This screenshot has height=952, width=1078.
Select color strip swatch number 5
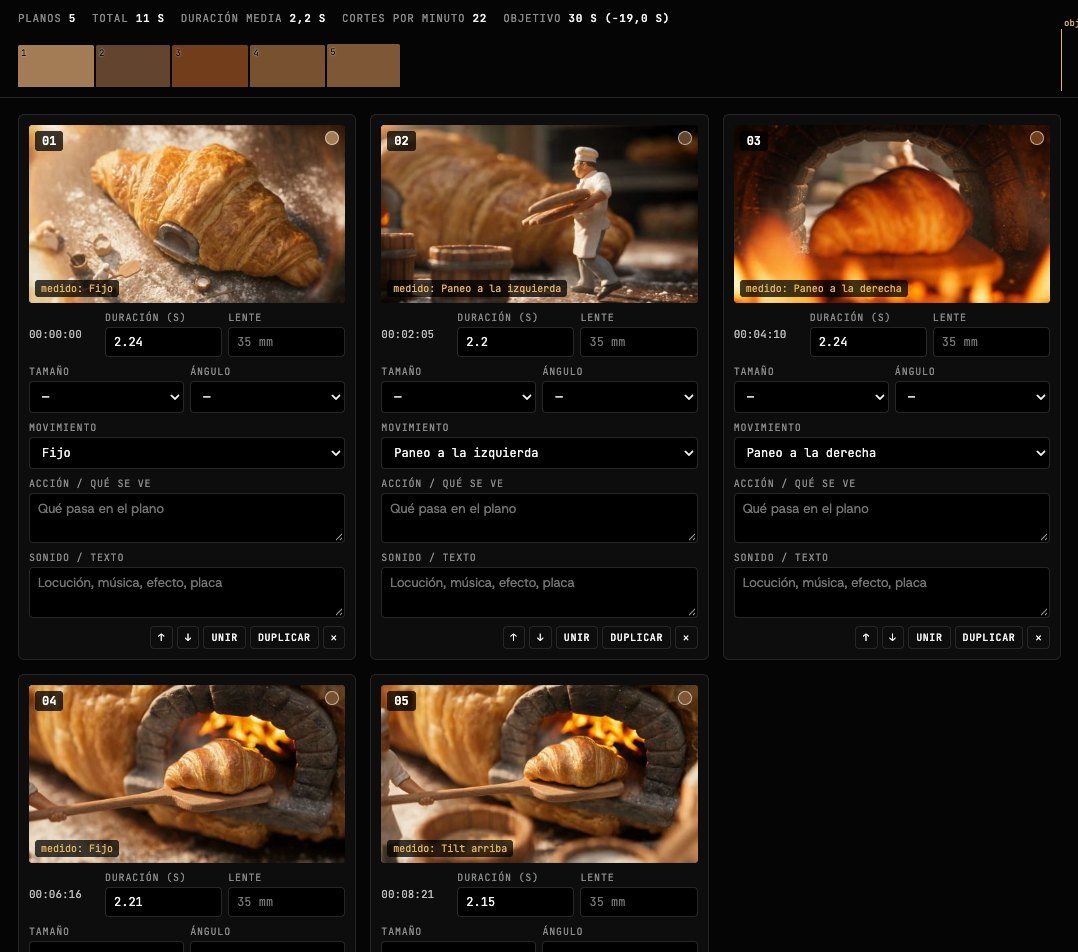(363, 65)
